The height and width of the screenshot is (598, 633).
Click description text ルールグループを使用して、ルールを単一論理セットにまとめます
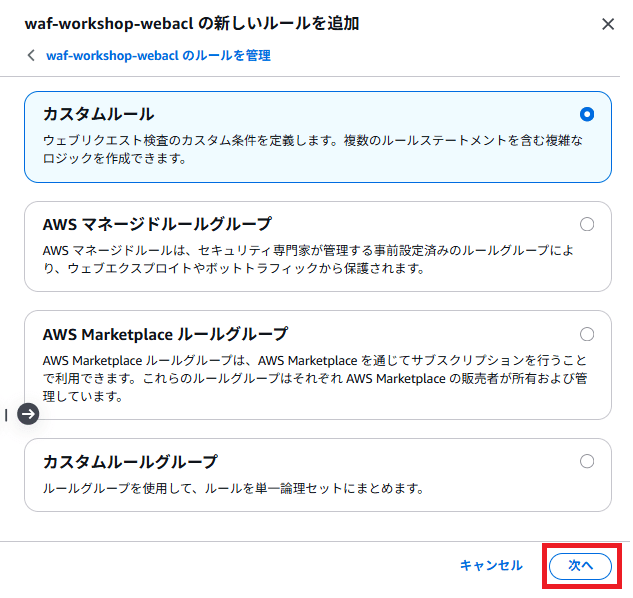233,489
